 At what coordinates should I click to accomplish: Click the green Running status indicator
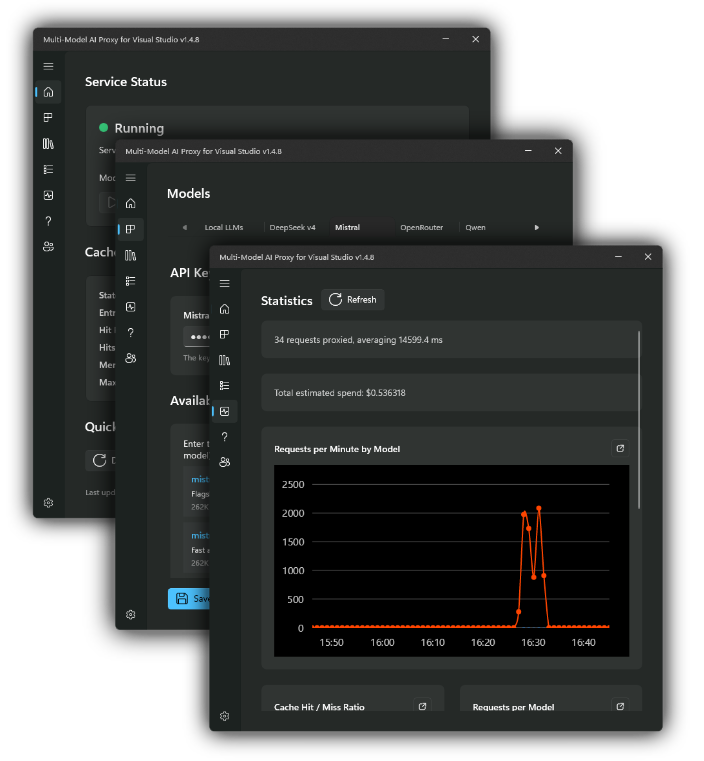pyautogui.click(x=103, y=128)
